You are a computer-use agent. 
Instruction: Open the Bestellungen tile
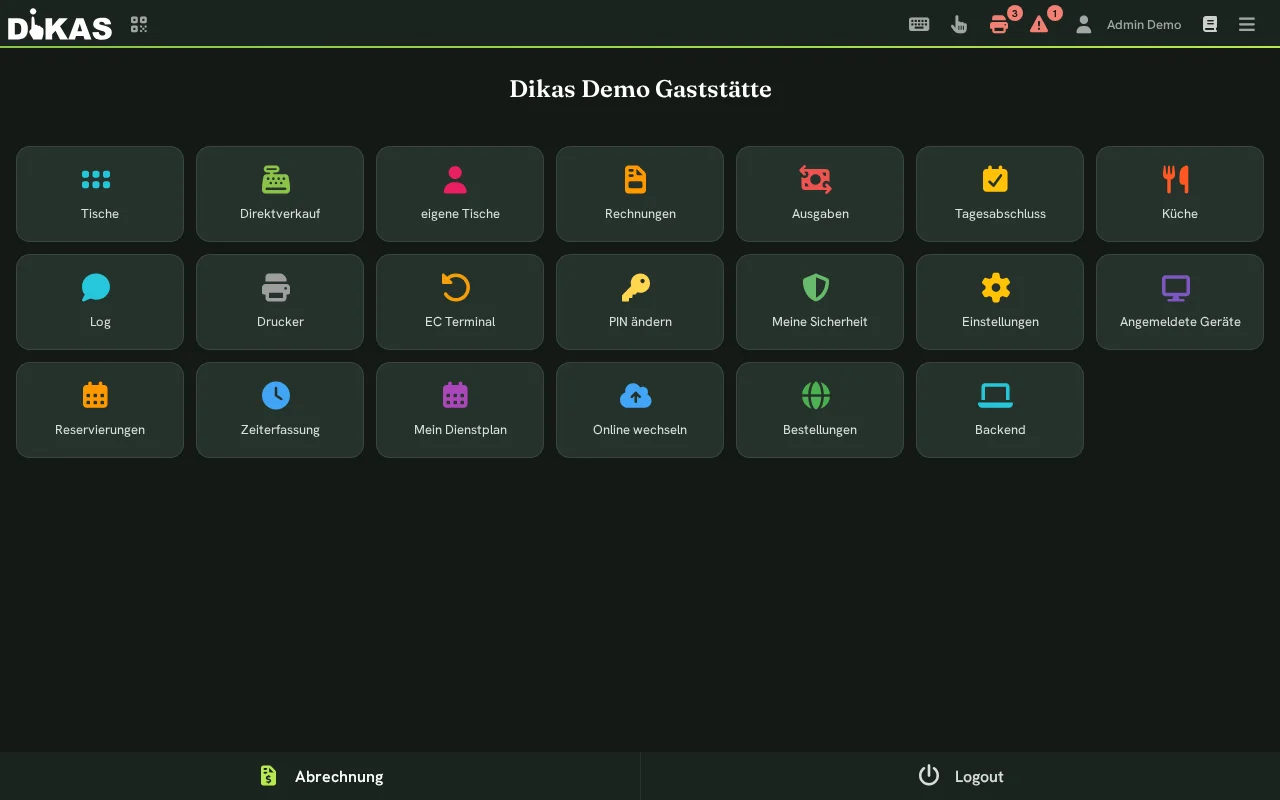820,410
